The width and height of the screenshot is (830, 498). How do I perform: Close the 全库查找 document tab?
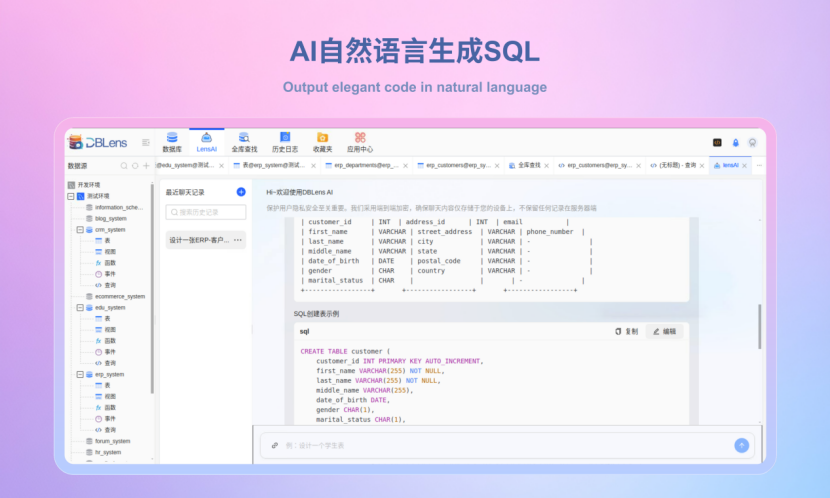547,166
